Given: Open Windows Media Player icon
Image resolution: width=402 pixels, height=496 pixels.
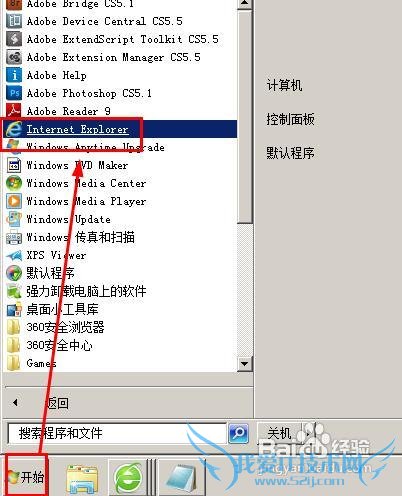Looking at the screenshot, I should click(x=14, y=201).
